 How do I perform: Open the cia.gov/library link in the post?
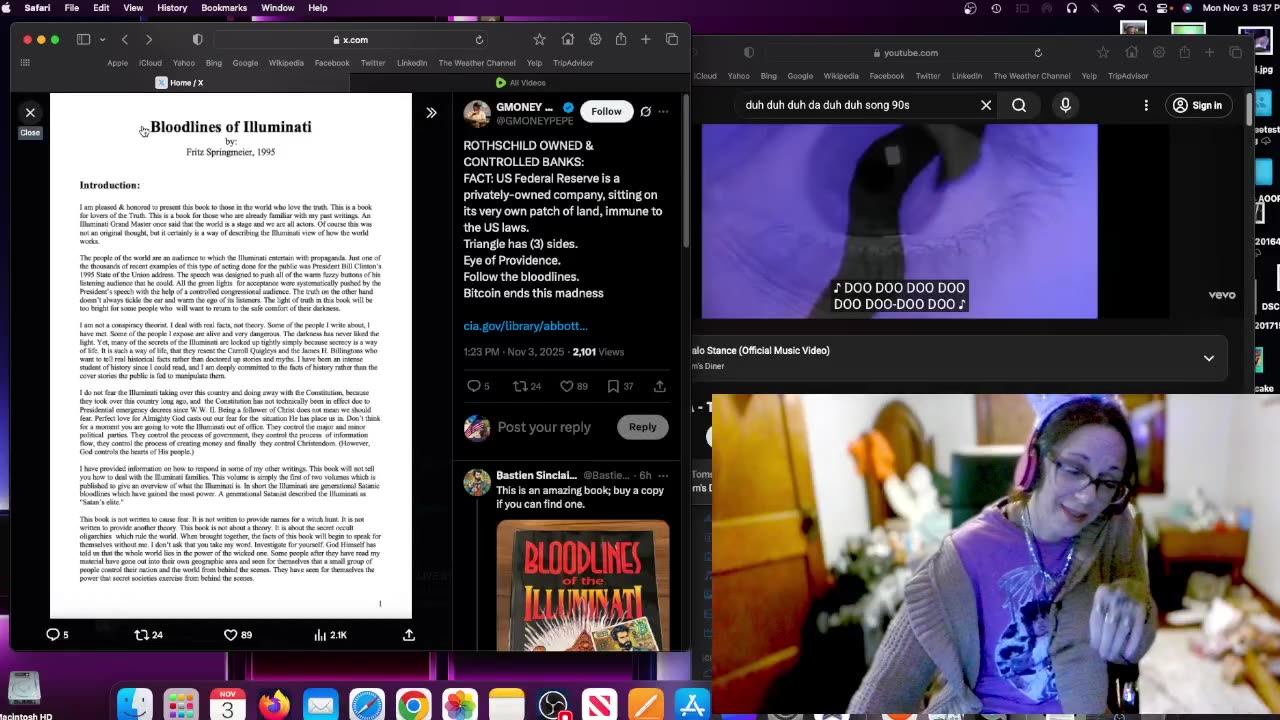[x=525, y=326]
